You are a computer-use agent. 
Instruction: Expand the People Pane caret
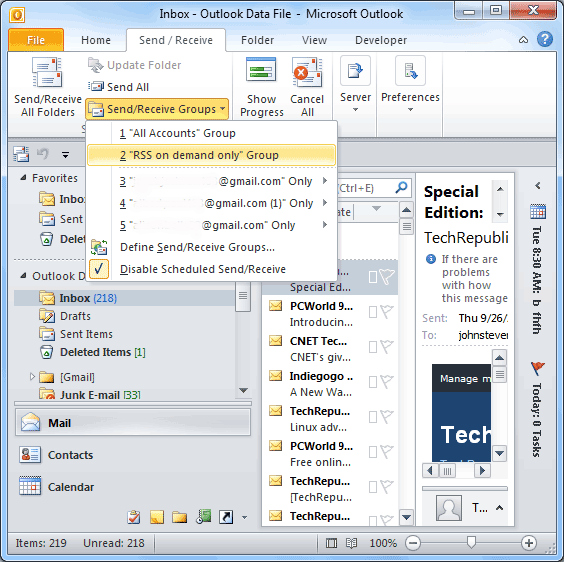[499, 508]
